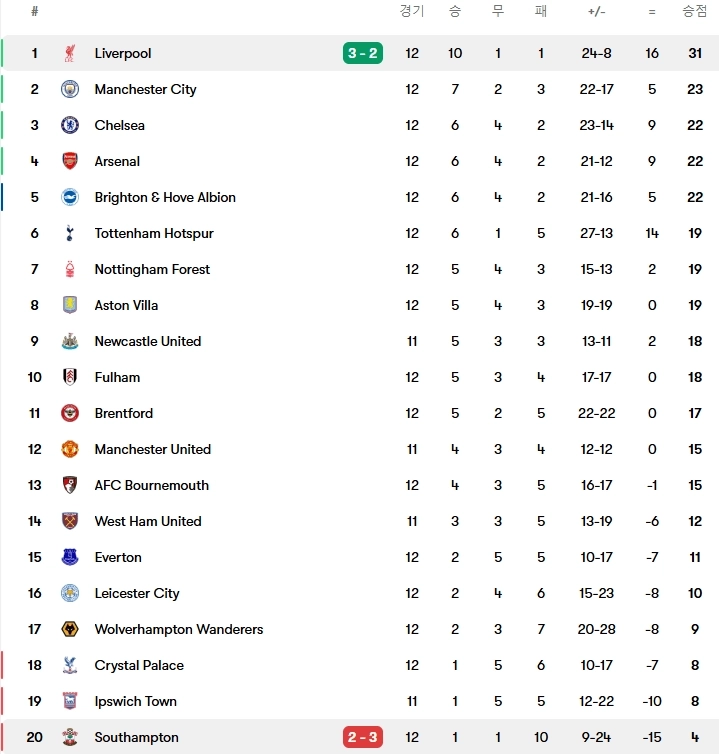Click the Aston Villa crest icon

tap(70, 305)
